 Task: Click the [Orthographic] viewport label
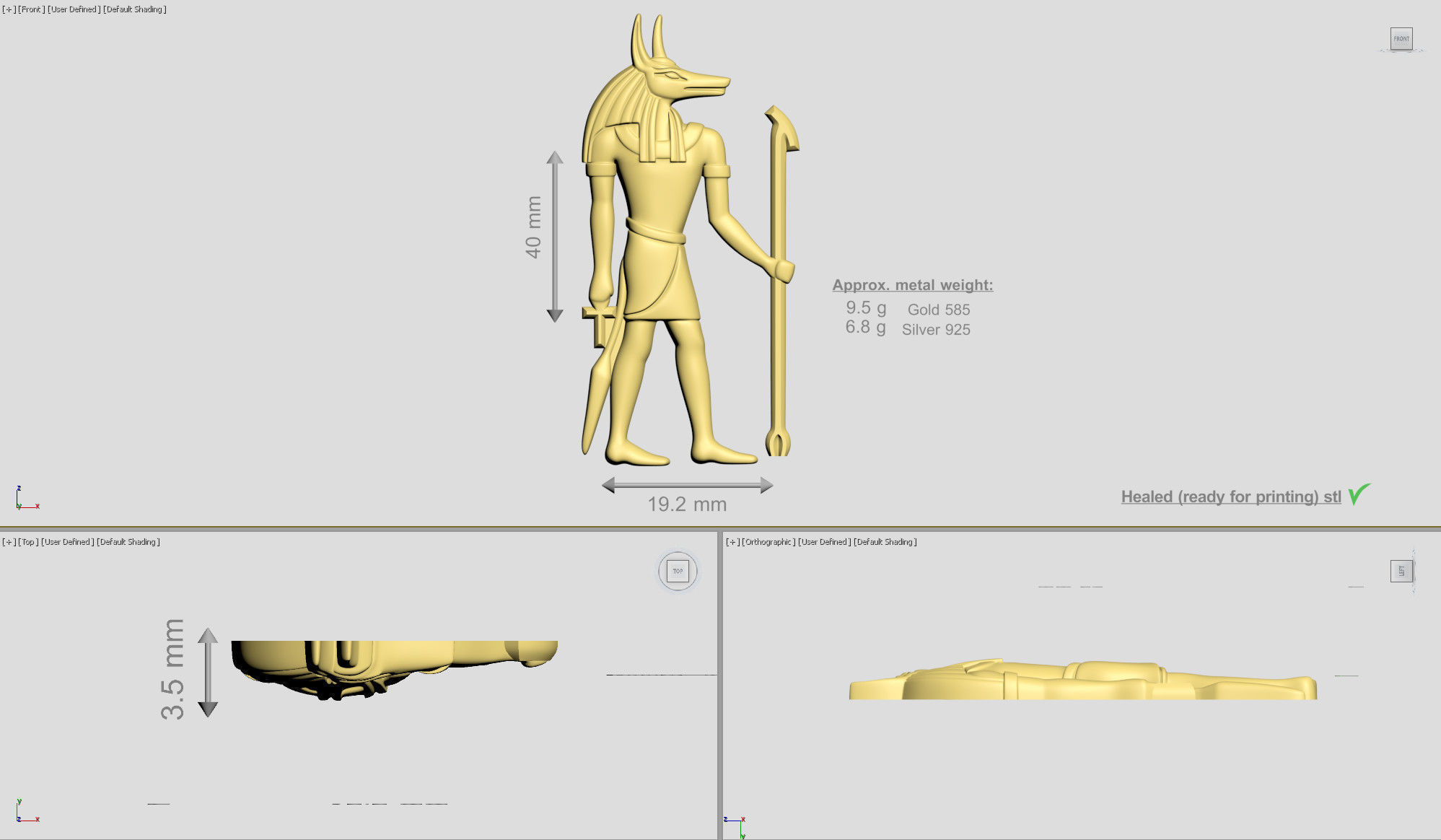point(768,542)
